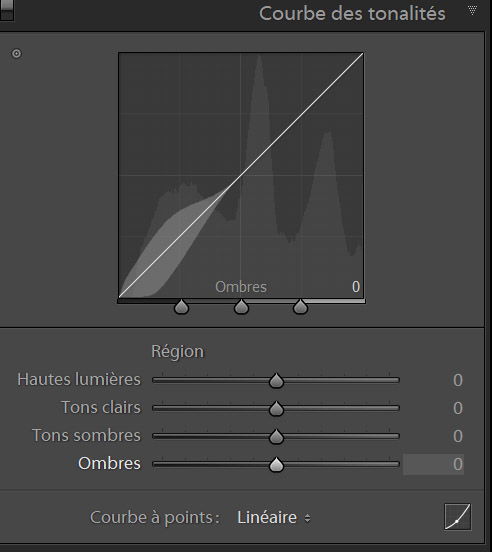
Task: Click the right split marker under the curve
Action: (x=300, y=307)
